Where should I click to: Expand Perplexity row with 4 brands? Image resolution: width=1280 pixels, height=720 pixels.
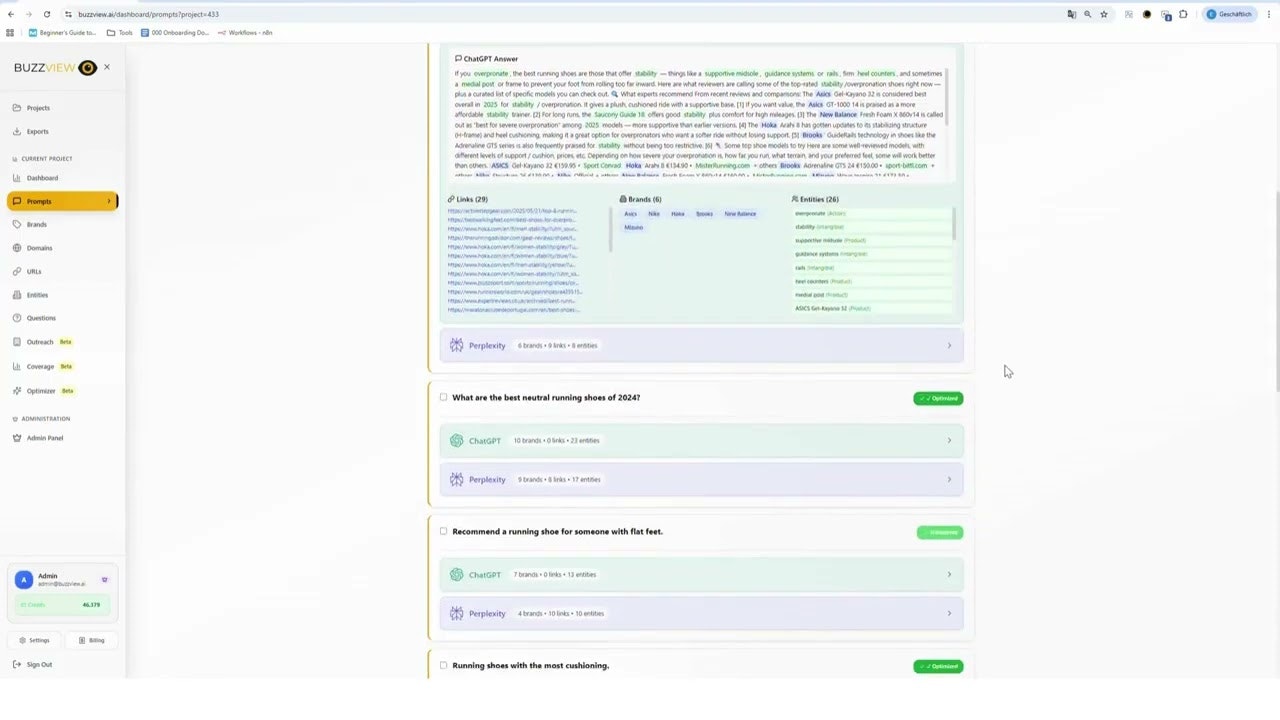coord(701,613)
